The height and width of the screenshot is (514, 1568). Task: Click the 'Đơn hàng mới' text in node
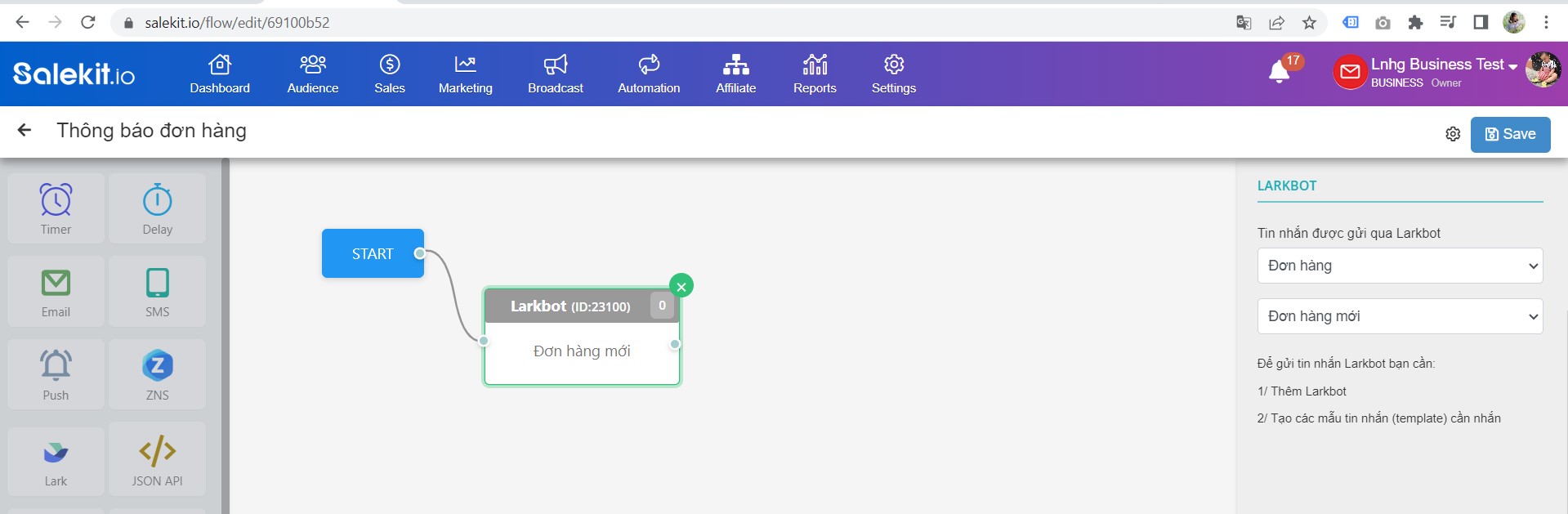582,351
